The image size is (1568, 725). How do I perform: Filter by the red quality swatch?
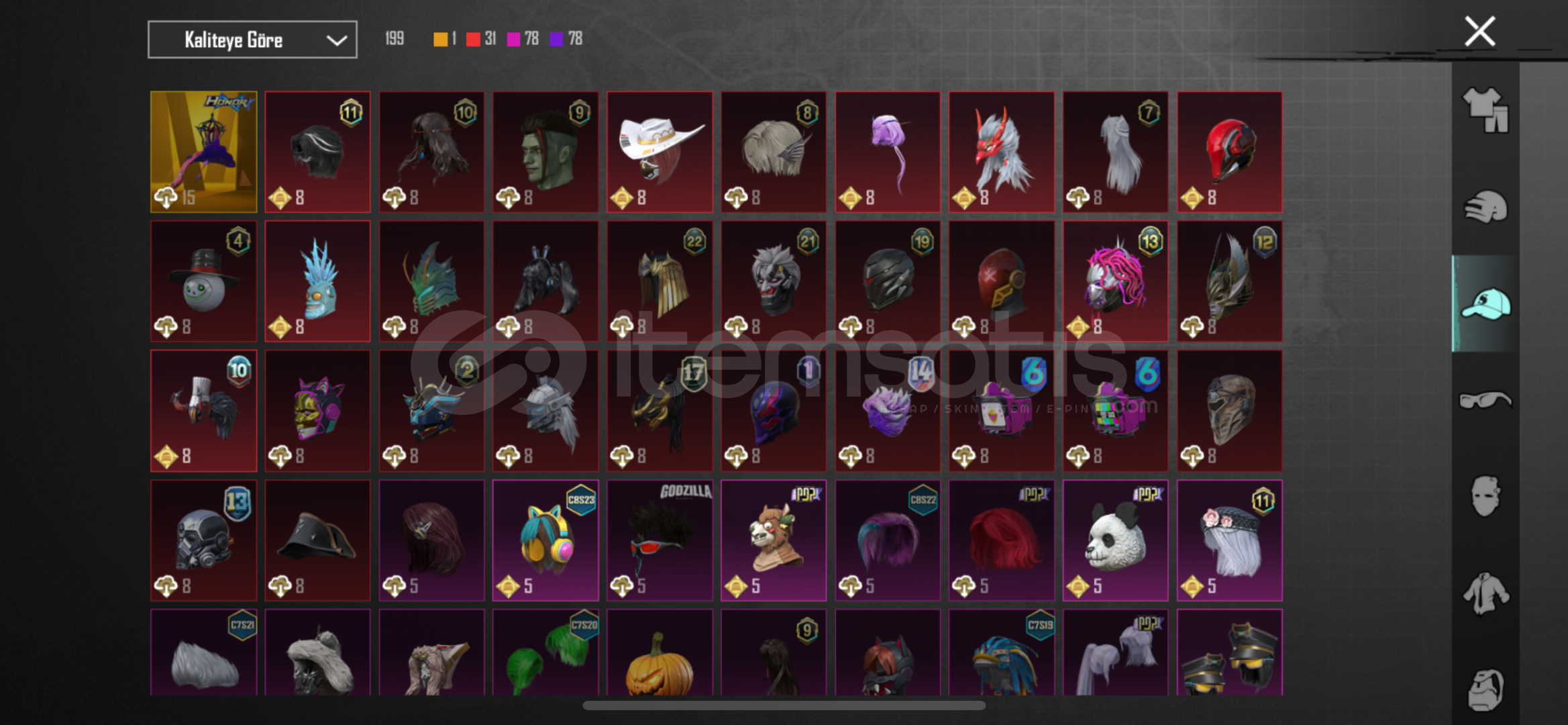click(x=473, y=39)
